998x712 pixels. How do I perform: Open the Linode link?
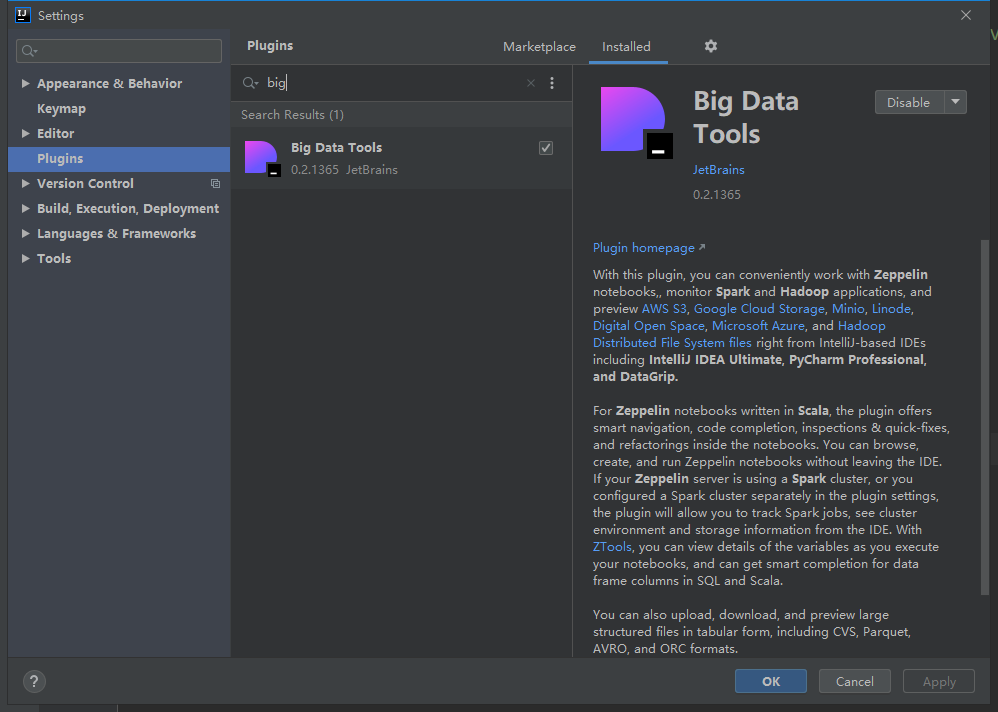point(891,309)
